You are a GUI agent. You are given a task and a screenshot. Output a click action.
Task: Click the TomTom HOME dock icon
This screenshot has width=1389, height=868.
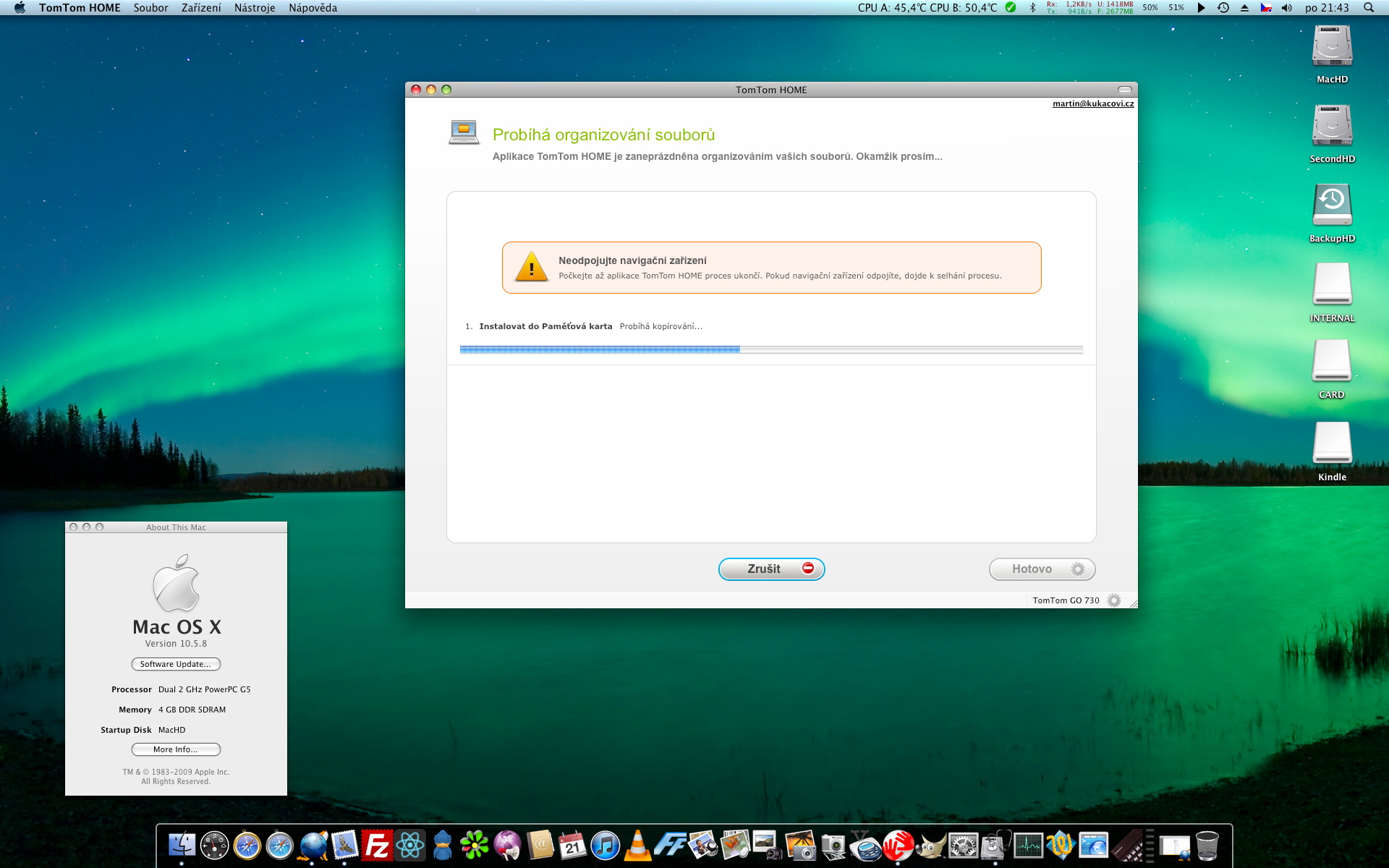[898, 845]
